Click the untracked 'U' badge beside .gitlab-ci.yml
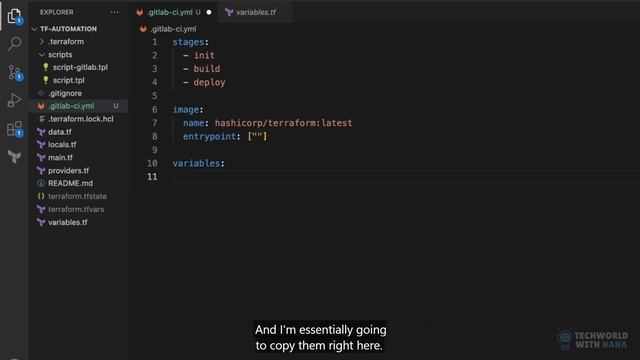This screenshot has width=640, height=360. (x=116, y=106)
